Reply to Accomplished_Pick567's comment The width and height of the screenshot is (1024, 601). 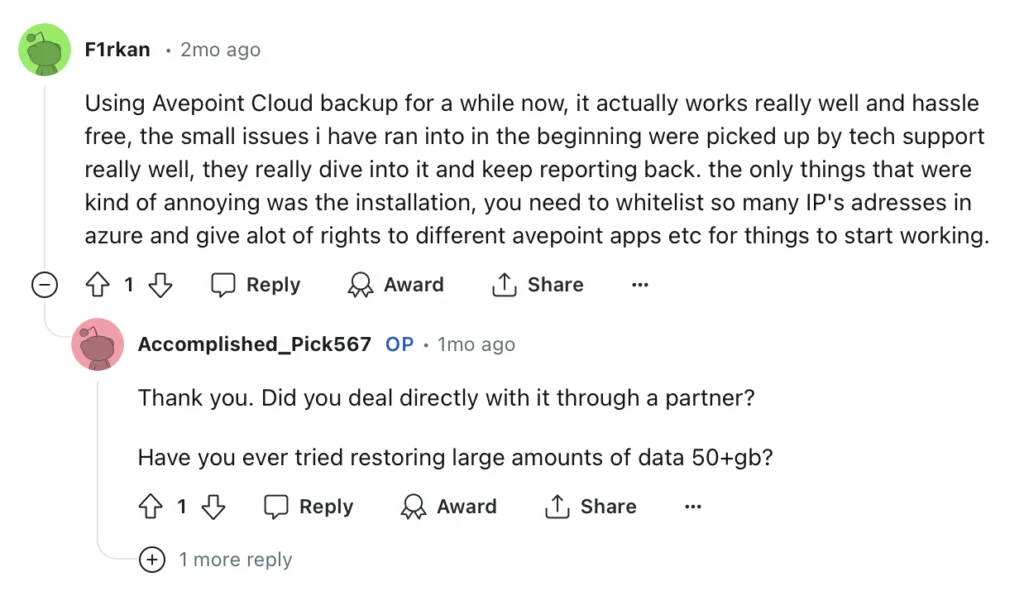coord(308,506)
